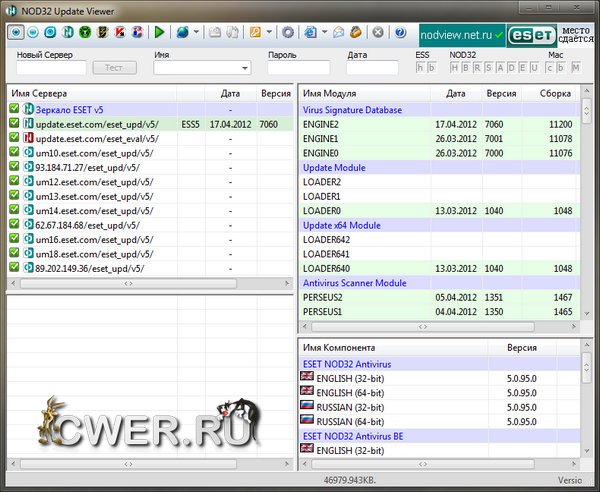Click the grey X stop icon in toolbar
600x492 pixels.
[x=378, y=32]
